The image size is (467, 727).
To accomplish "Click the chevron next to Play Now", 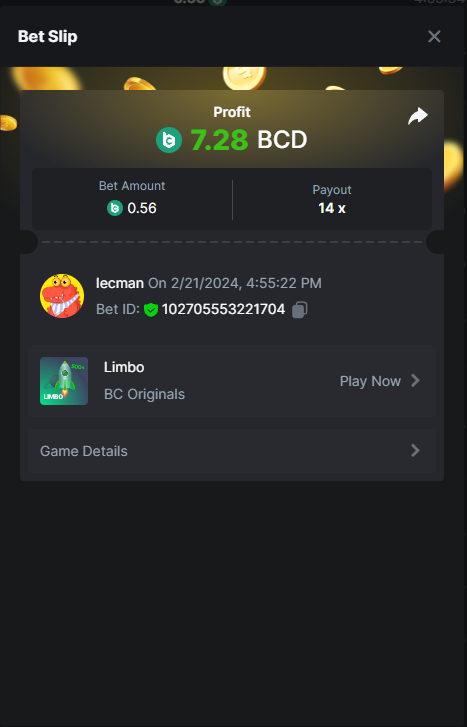I will coord(416,381).
